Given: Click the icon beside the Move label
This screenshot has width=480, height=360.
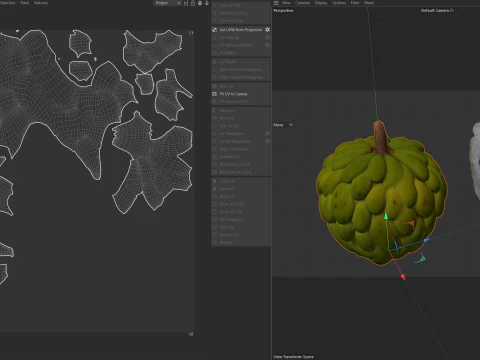Looking at the screenshot, I should [291, 125].
